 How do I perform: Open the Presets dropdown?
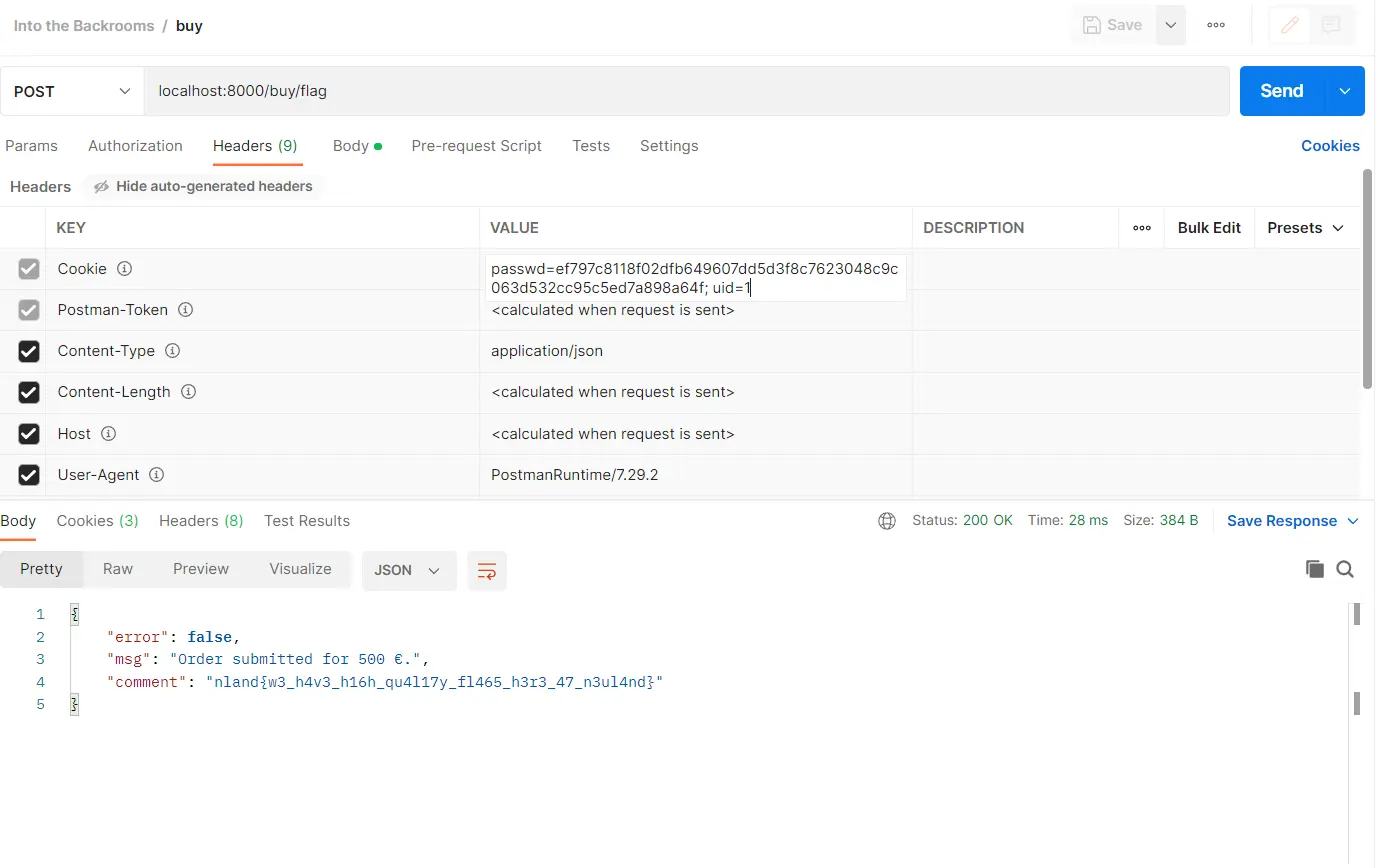[x=1305, y=228]
